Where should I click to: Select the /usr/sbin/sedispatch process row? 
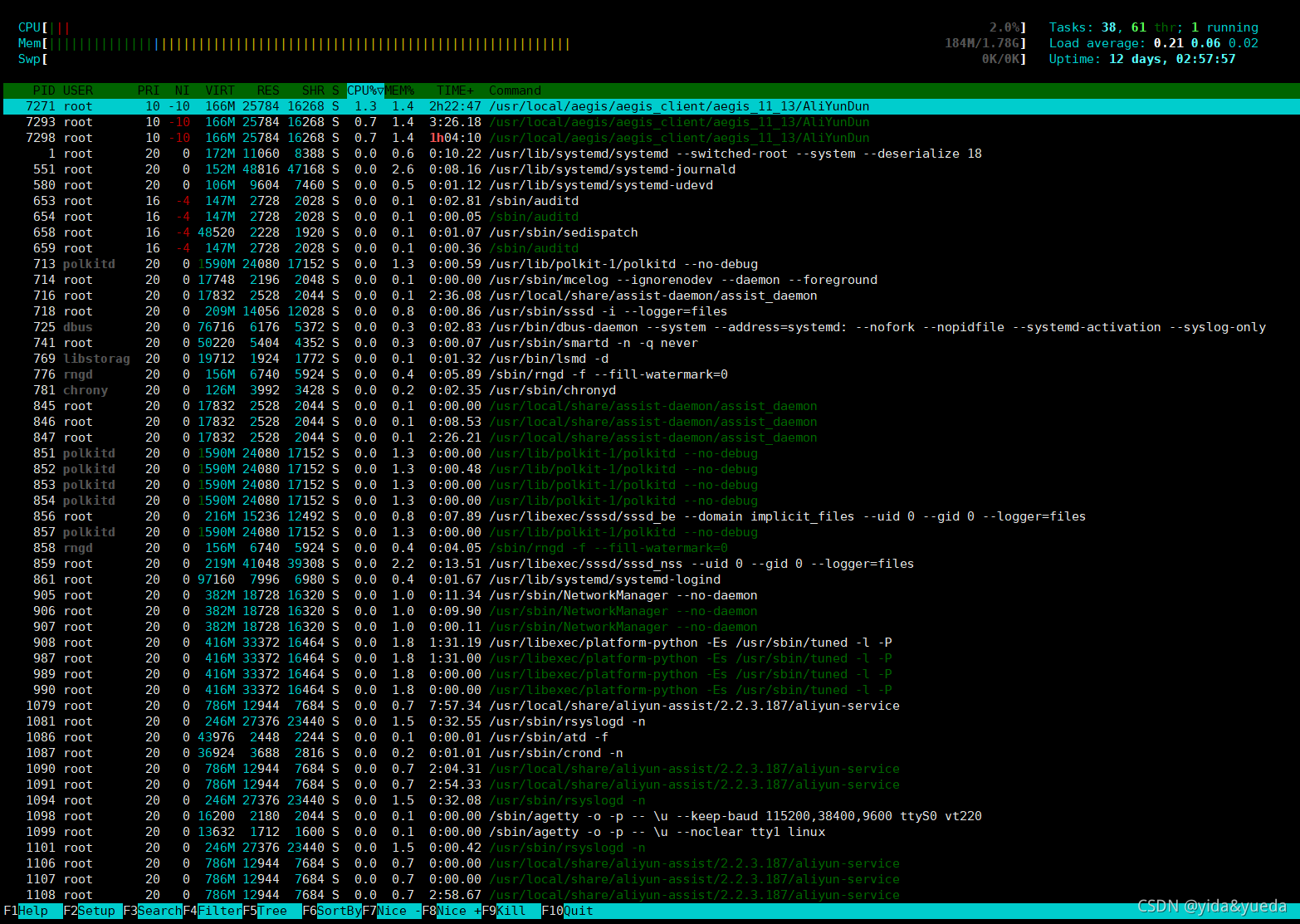(x=650, y=232)
